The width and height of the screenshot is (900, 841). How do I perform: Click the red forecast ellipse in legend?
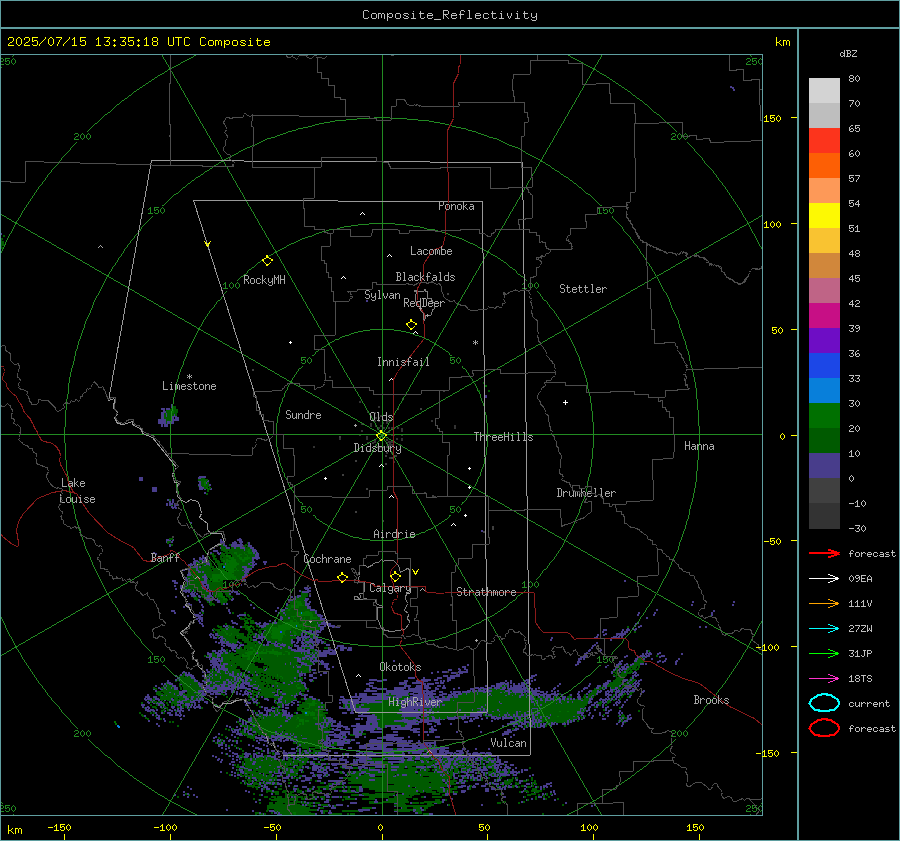click(824, 728)
